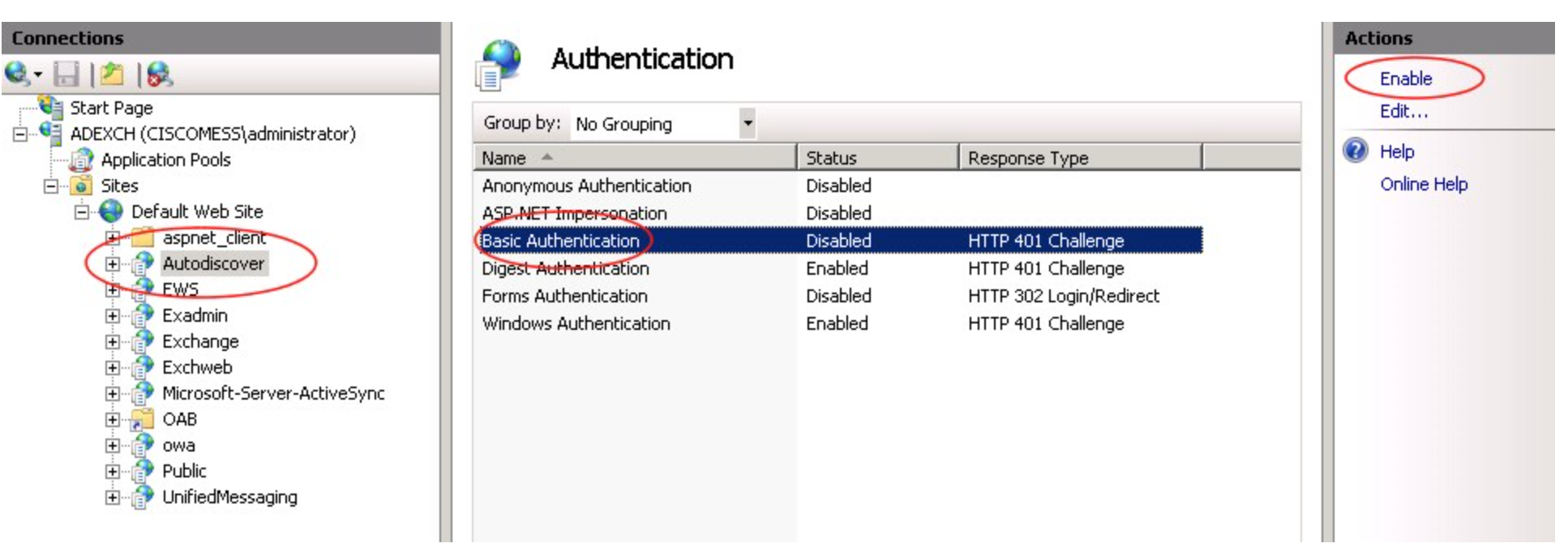Click the Start Page icon in tree
The image size is (1568, 556).
[52, 107]
